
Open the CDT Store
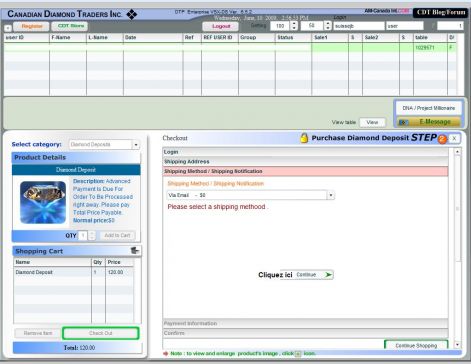(x=70, y=26)
